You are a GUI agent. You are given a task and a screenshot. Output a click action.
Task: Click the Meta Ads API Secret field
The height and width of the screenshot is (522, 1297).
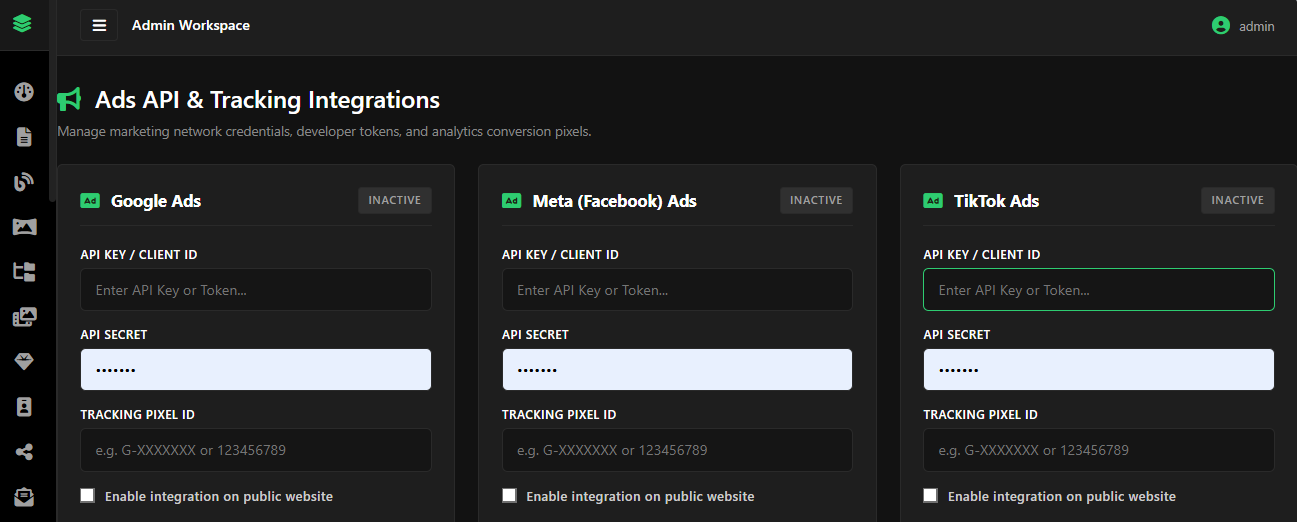(677, 370)
